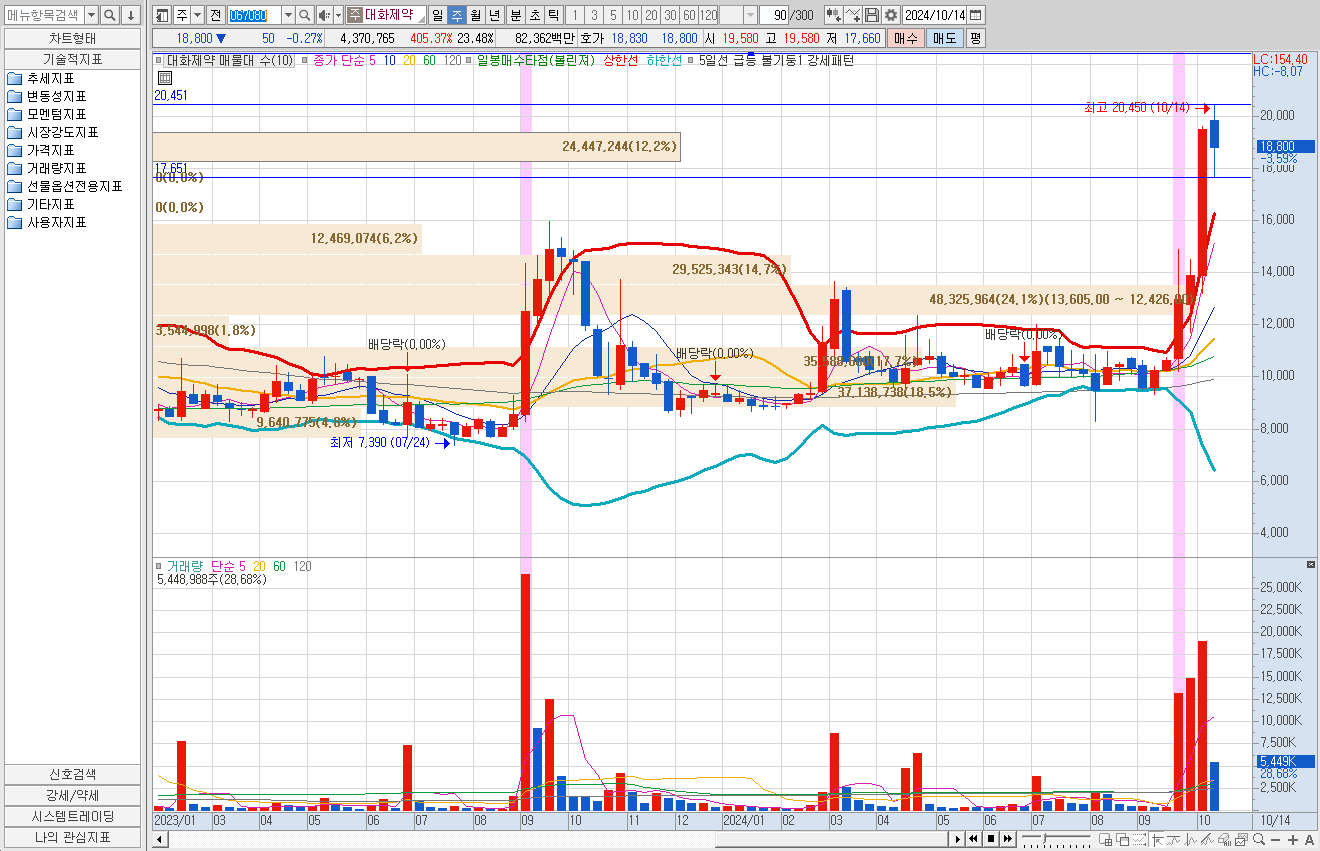The width and height of the screenshot is (1320, 851).
Task: Adjust the bottom chart zoom slider handle
Action: pyautogui.click(x=1044, y=838)
